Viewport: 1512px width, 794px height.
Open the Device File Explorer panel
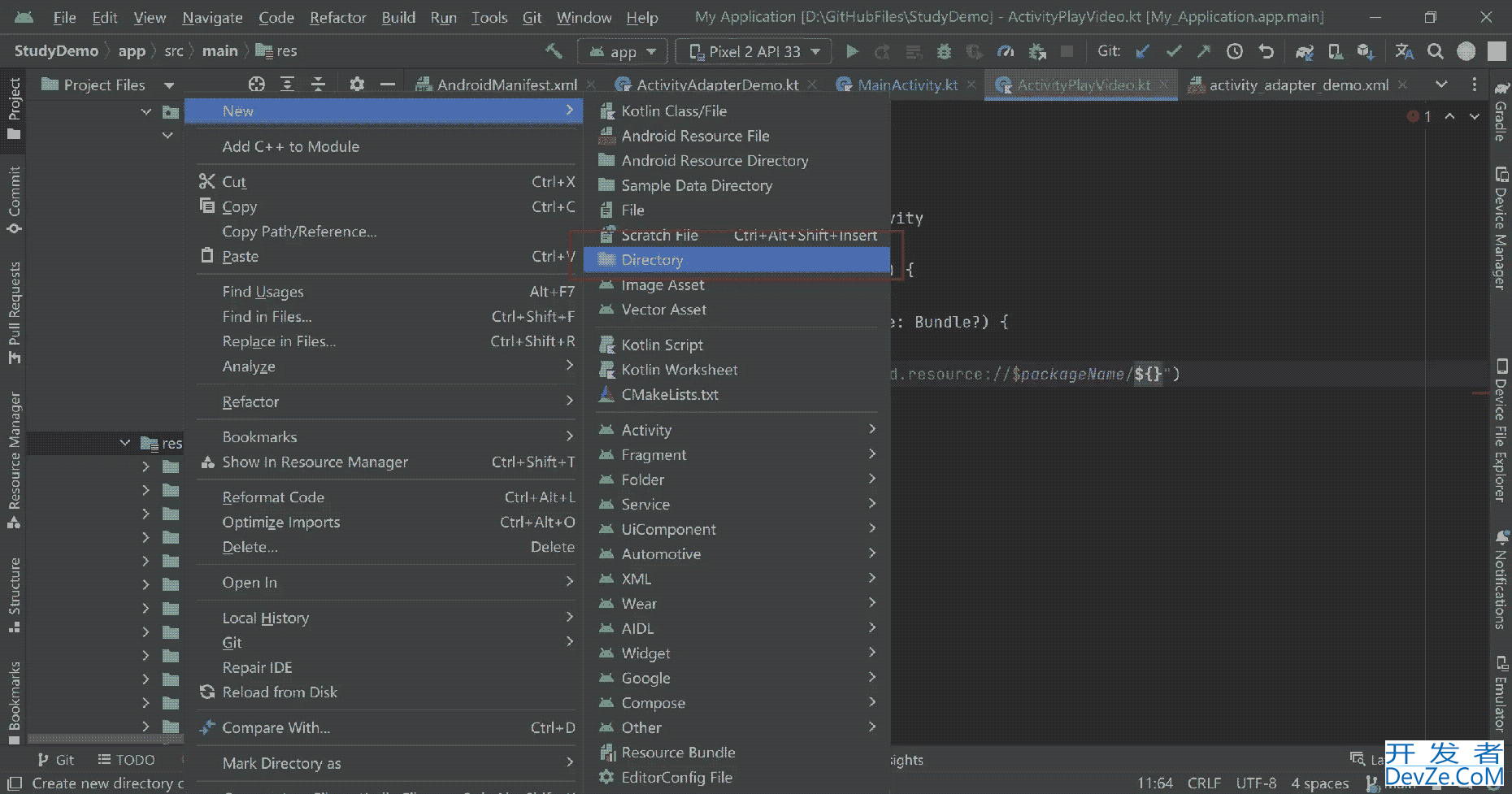click(x=1501, y=431)
